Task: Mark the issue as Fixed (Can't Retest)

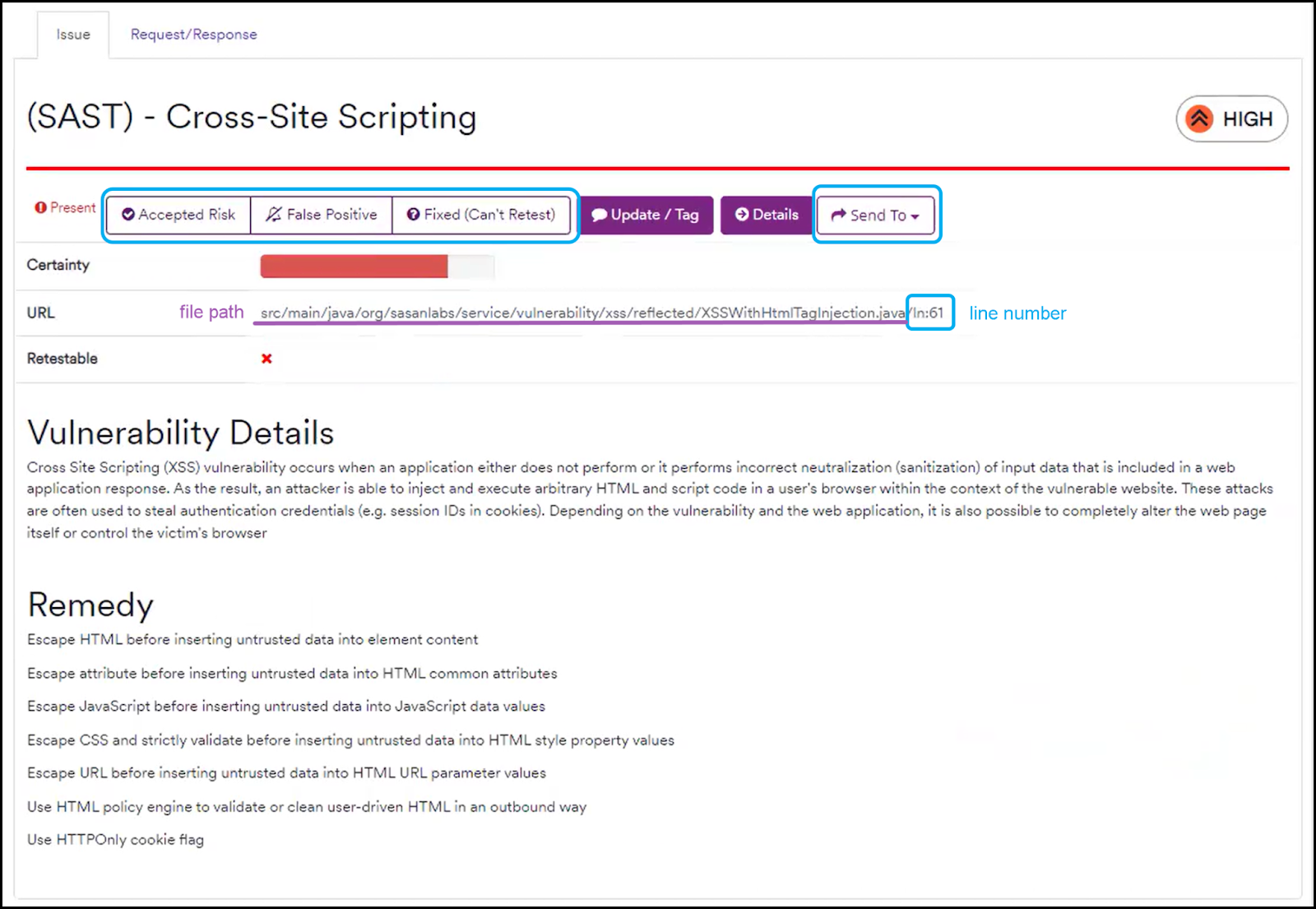Action: 482,215
